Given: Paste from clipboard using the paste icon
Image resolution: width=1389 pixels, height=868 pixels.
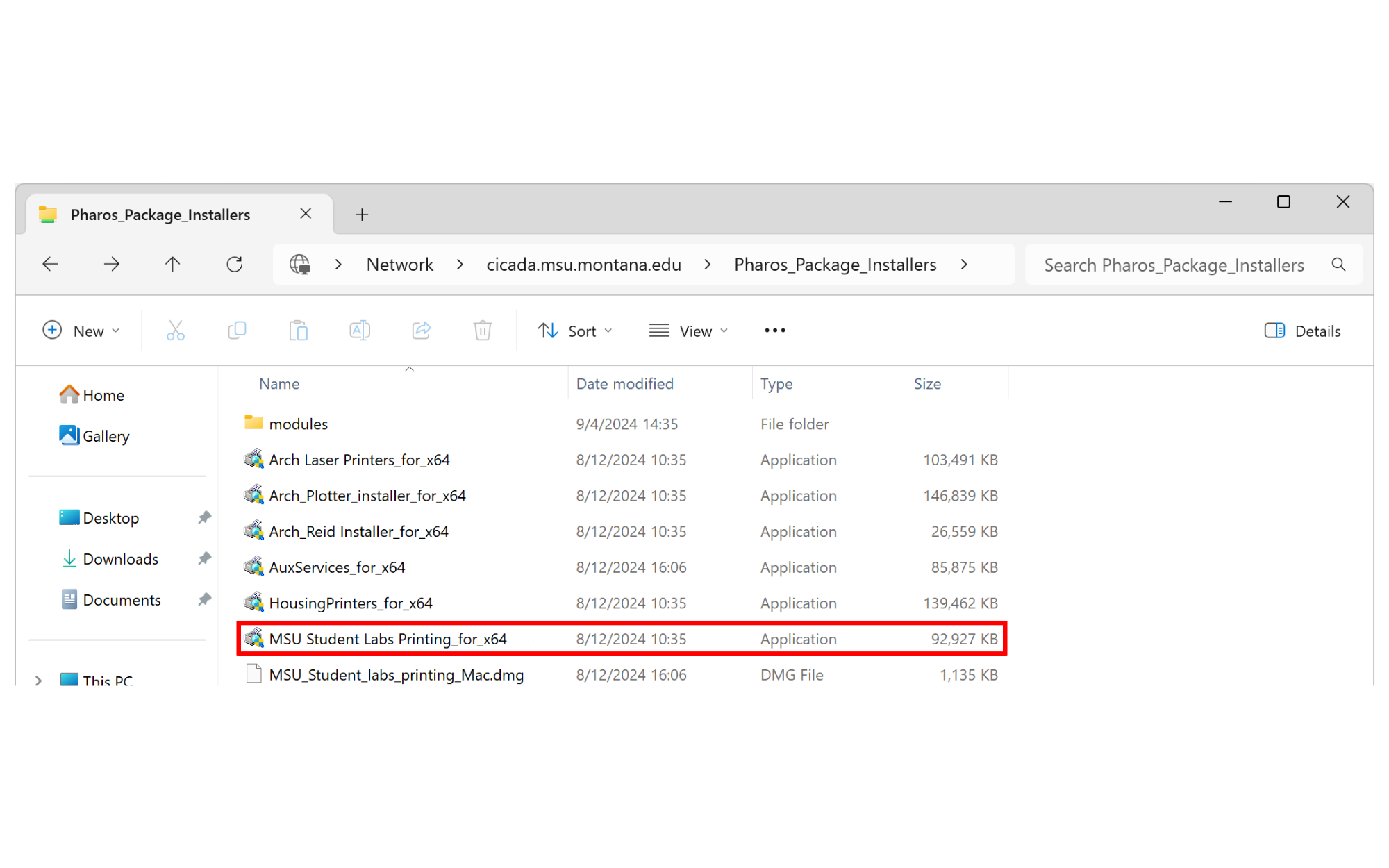Looking at the screenshot, I should [299, 331].
